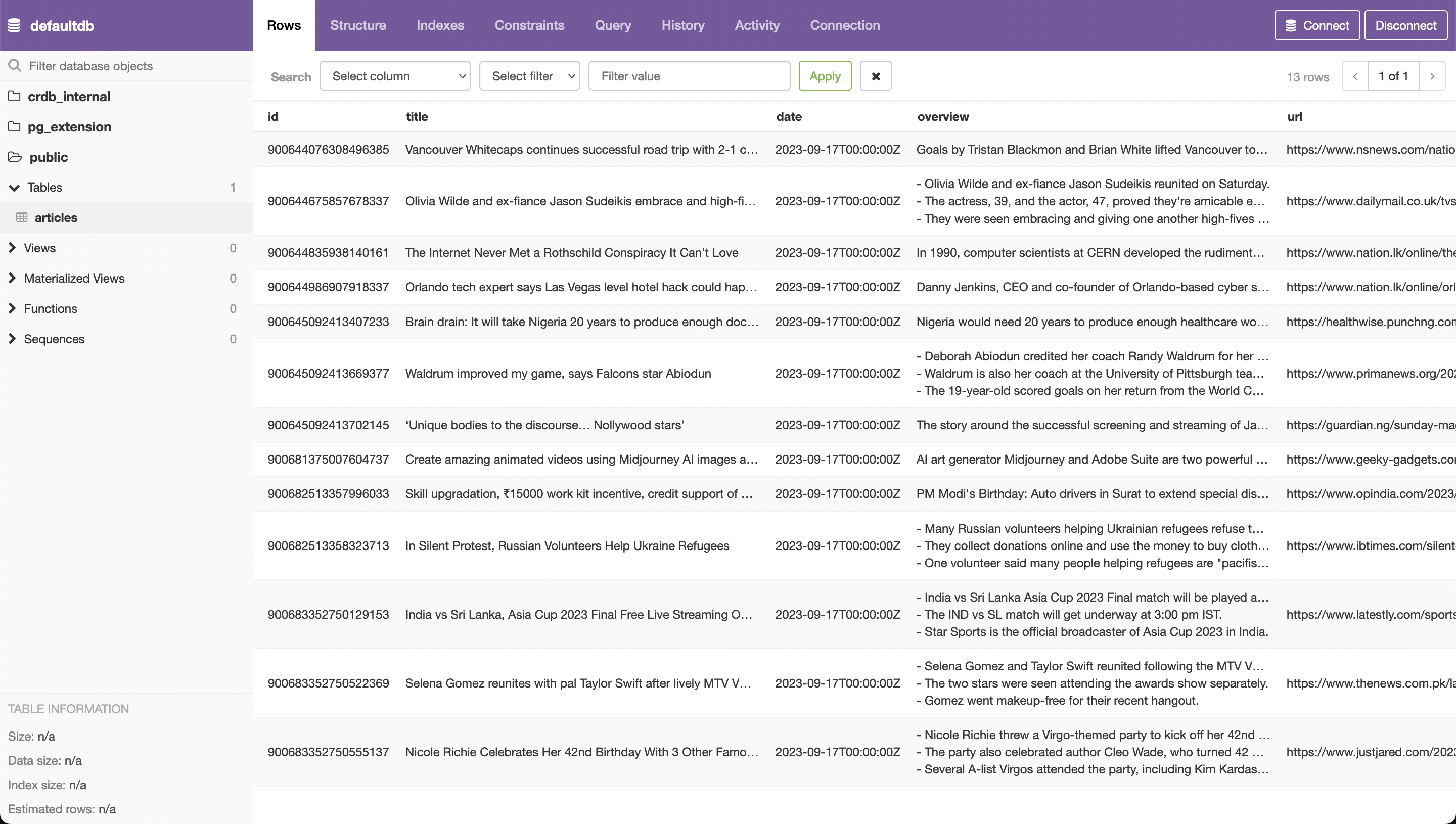This screenshot has width=1456, height=824.
Task: Click the defaultdb database stack icon
Action: point(14,25)
